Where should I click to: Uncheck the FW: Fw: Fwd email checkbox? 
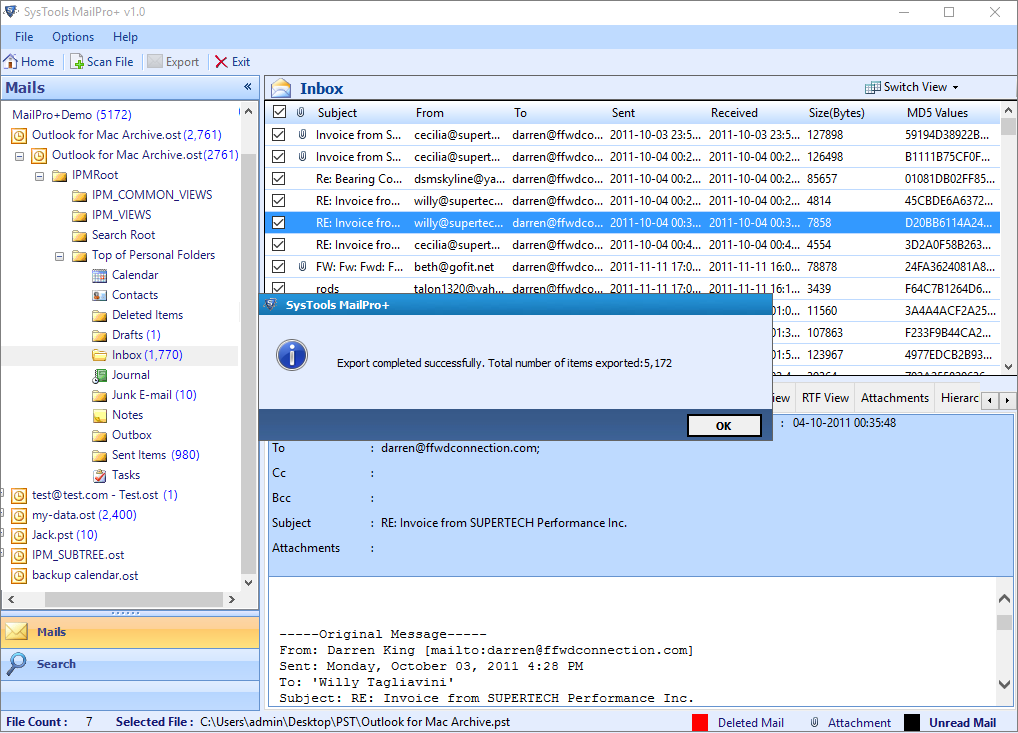279,267
